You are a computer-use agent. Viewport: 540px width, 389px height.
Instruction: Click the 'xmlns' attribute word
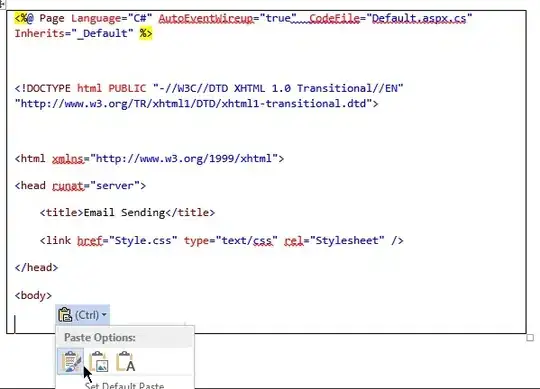[x=68, y=159]
